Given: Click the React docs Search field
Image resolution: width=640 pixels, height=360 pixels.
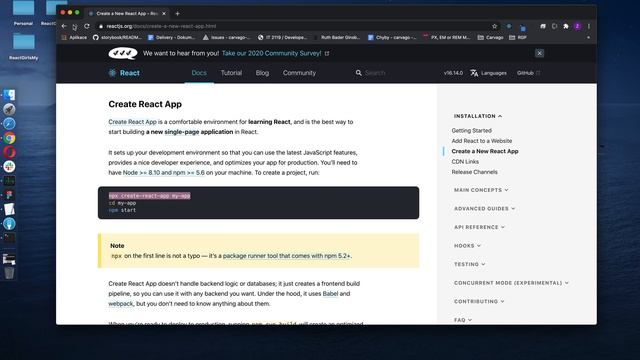Looking at the screenshot, I should coord(375,73).
